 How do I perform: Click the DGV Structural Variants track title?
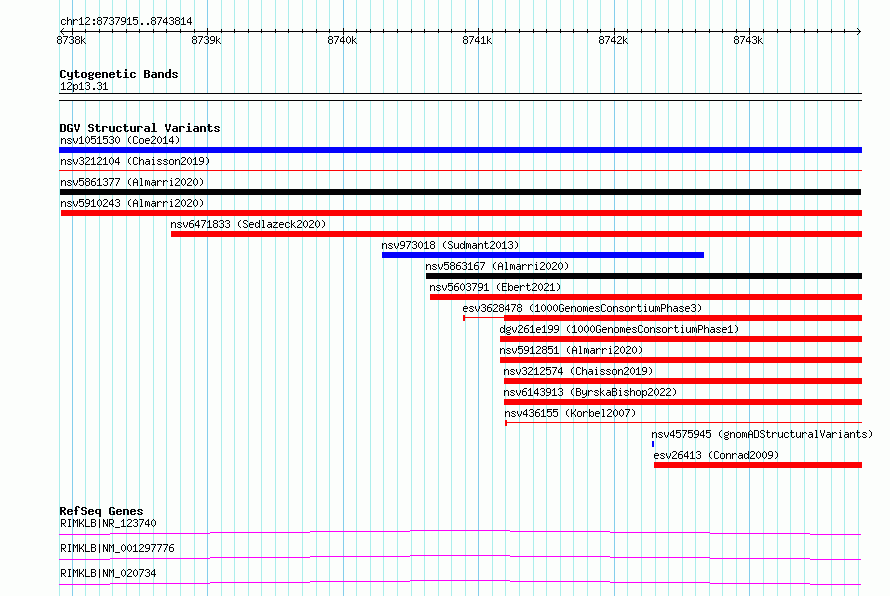[x=140, y=128]
